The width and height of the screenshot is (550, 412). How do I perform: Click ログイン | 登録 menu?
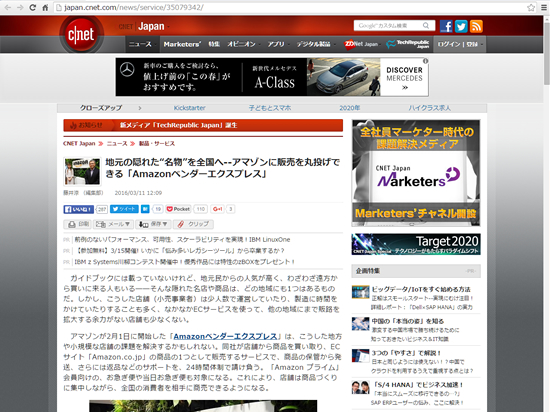(459, 44)
